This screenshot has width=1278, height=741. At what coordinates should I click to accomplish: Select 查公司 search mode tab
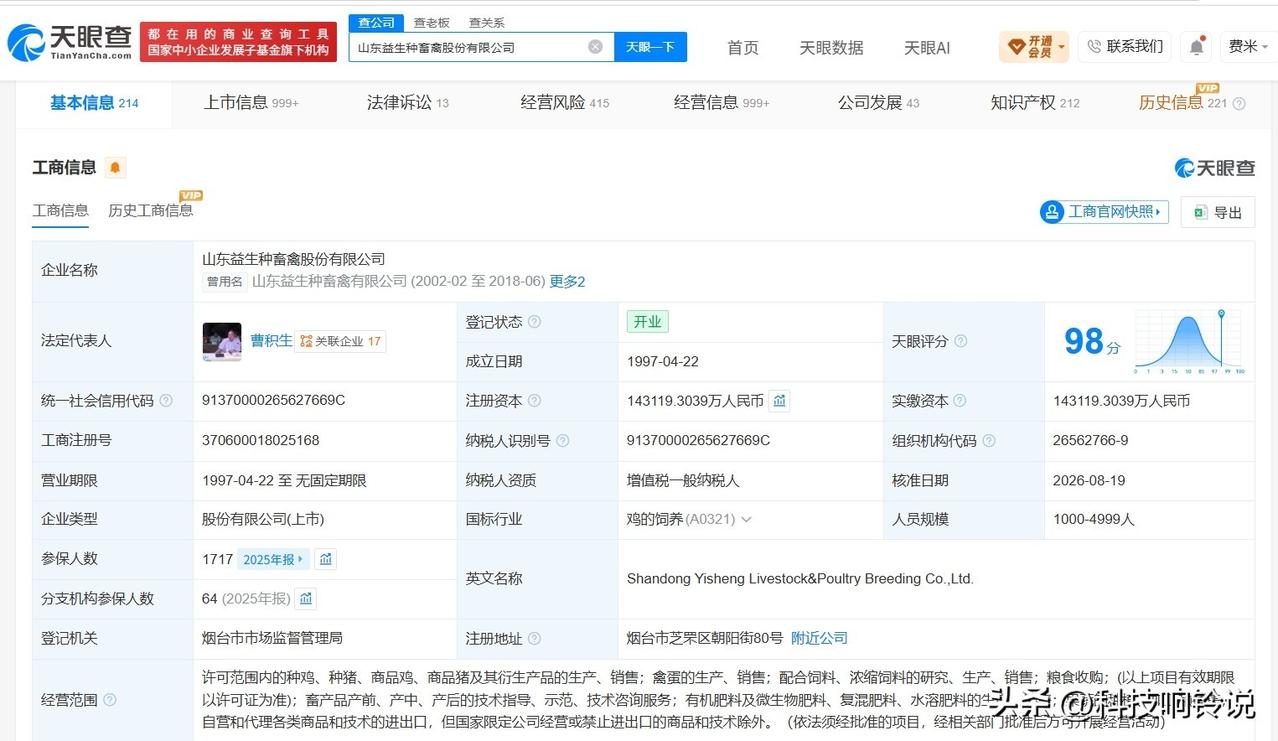pyautogui.click(x=376, y=22)
